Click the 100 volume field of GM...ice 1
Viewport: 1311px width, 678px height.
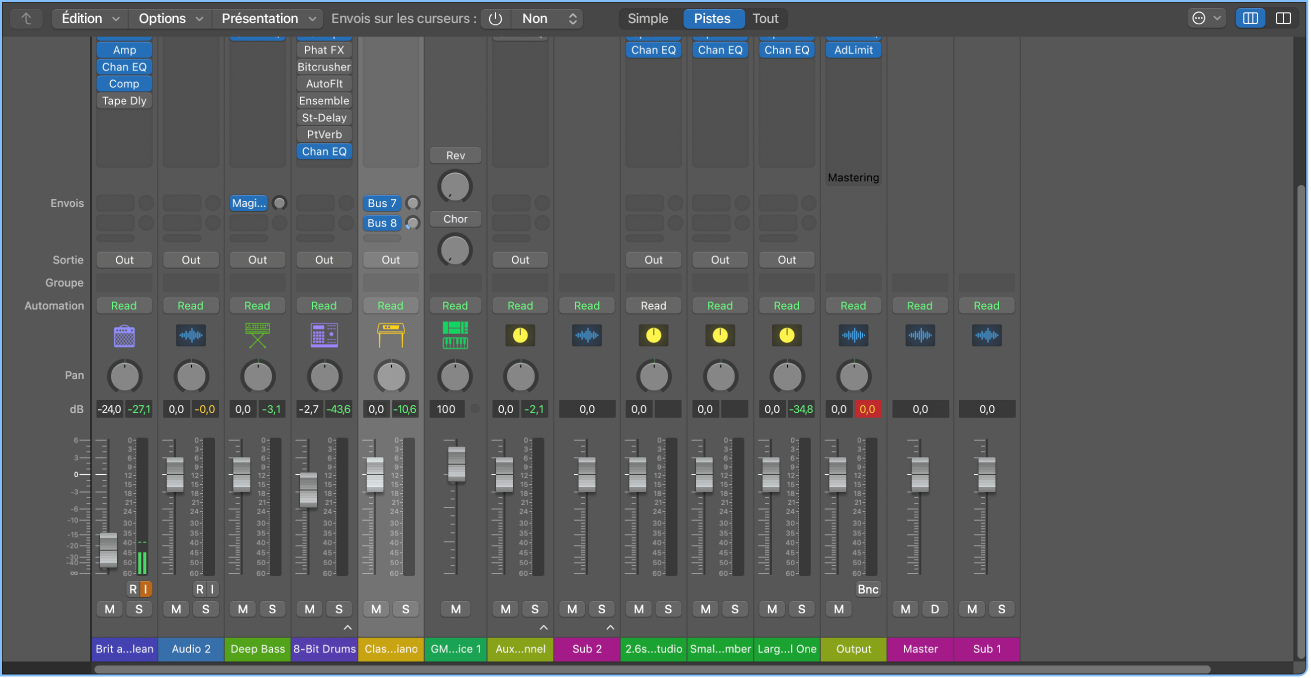coord(446,409)
